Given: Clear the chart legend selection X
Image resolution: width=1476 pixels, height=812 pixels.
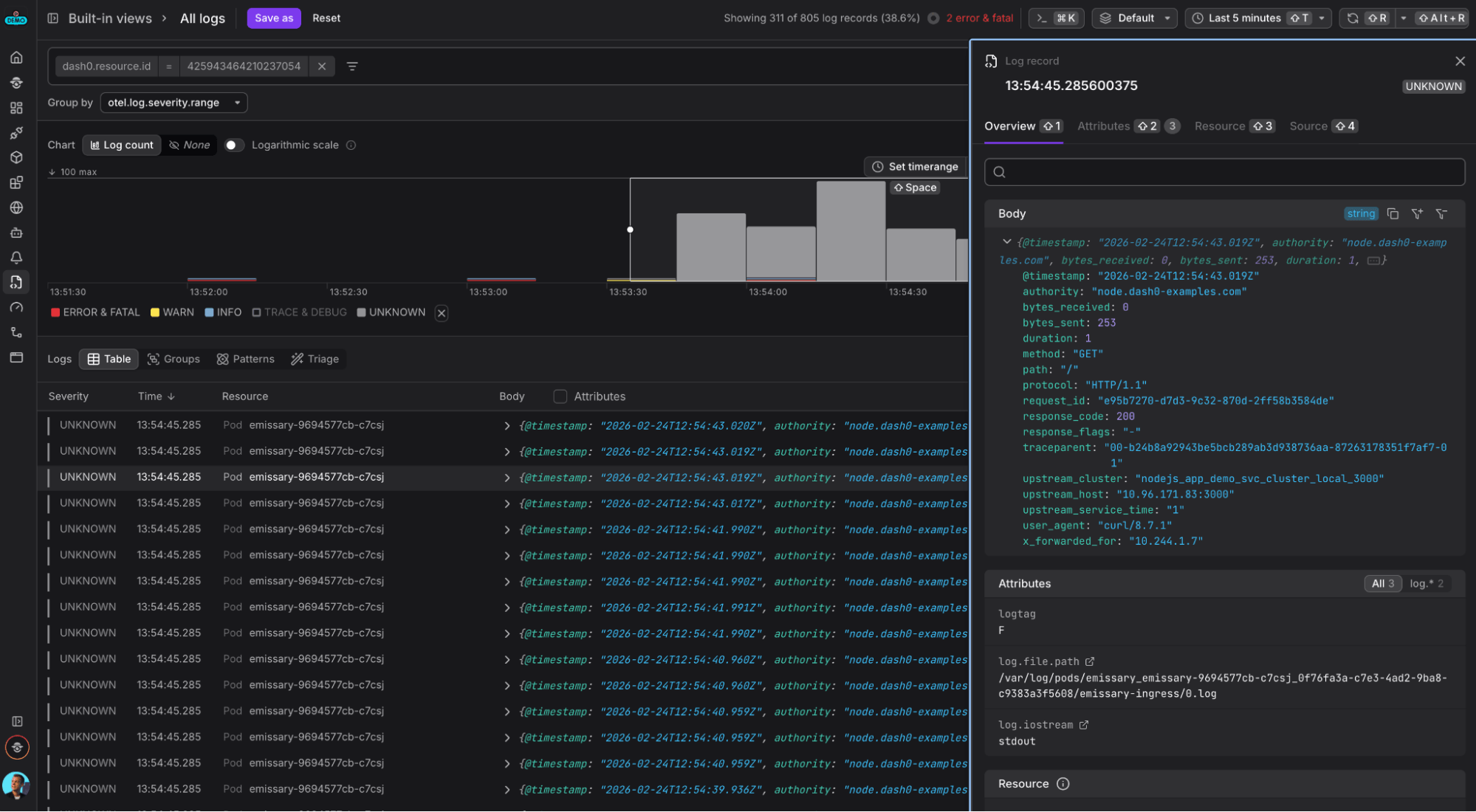Looking at the screenshot, I should tap(442, 313).
